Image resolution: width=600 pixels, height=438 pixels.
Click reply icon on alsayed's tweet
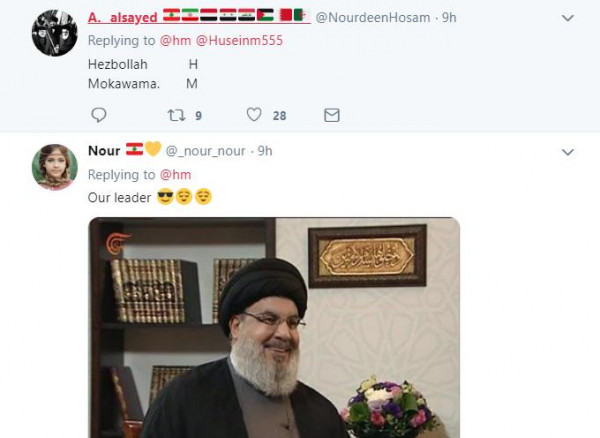tap(99, 115)
